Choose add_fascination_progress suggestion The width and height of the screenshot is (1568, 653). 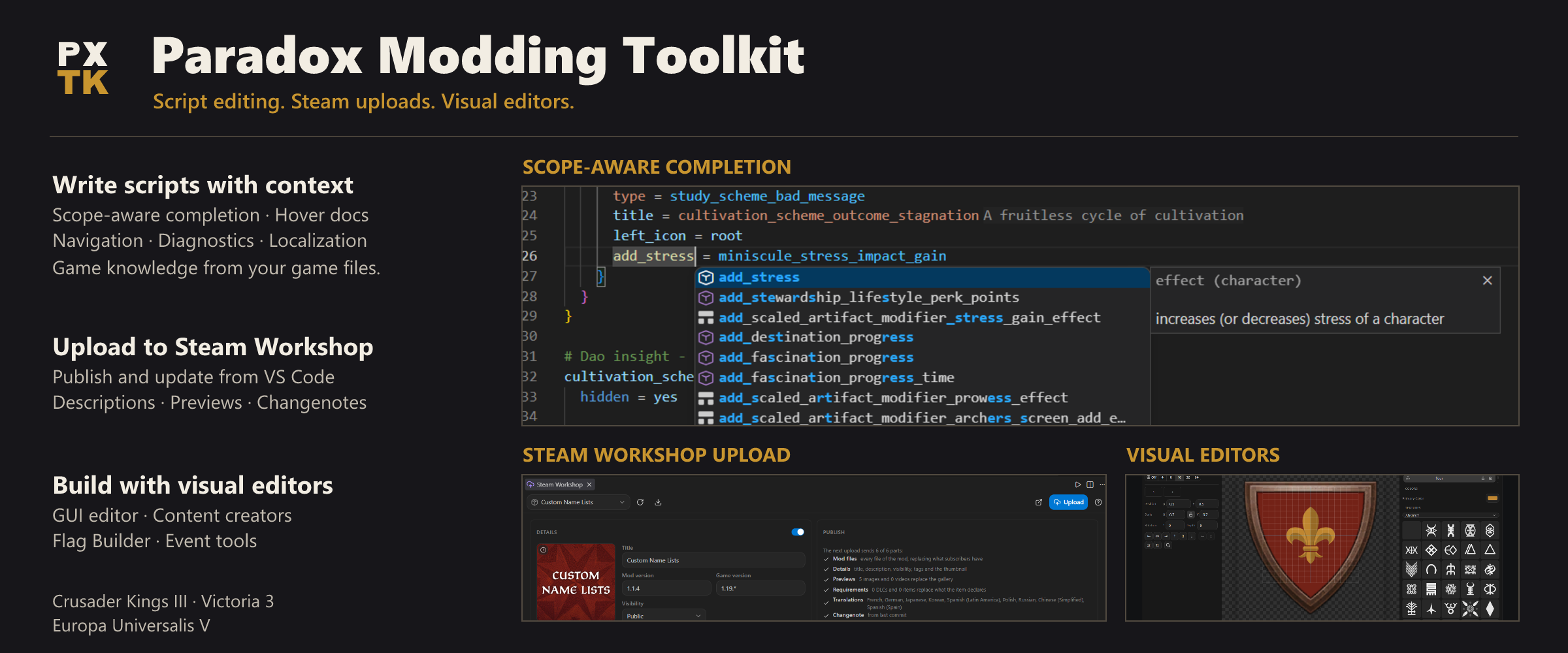point(922,358)
